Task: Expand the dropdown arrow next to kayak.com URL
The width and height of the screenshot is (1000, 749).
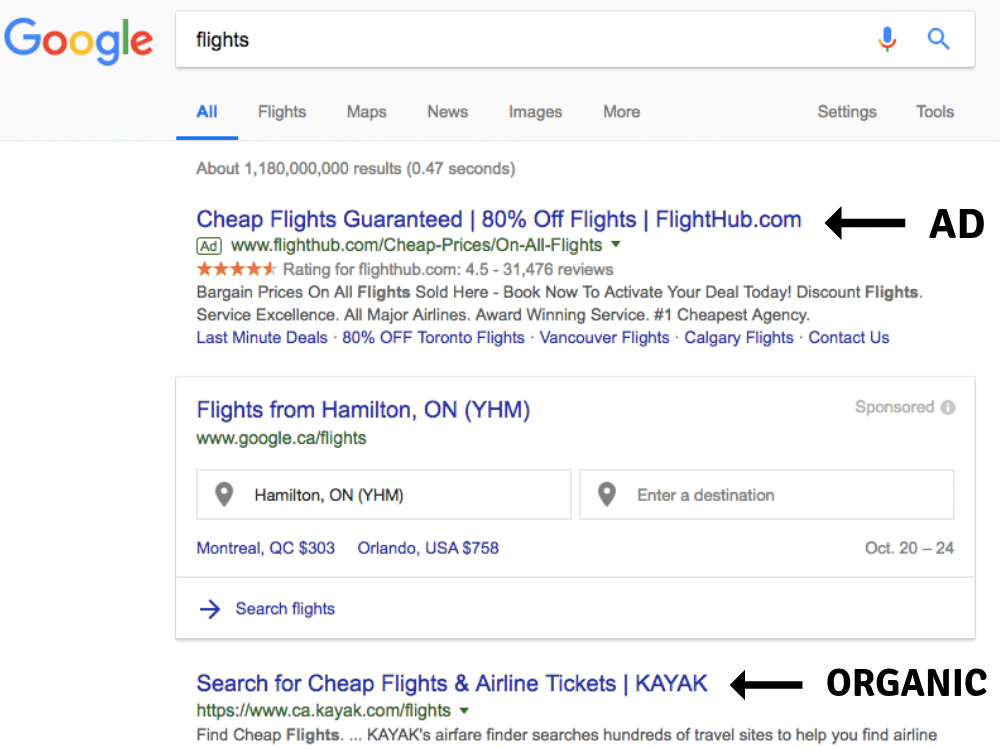Action: (464, 710)
